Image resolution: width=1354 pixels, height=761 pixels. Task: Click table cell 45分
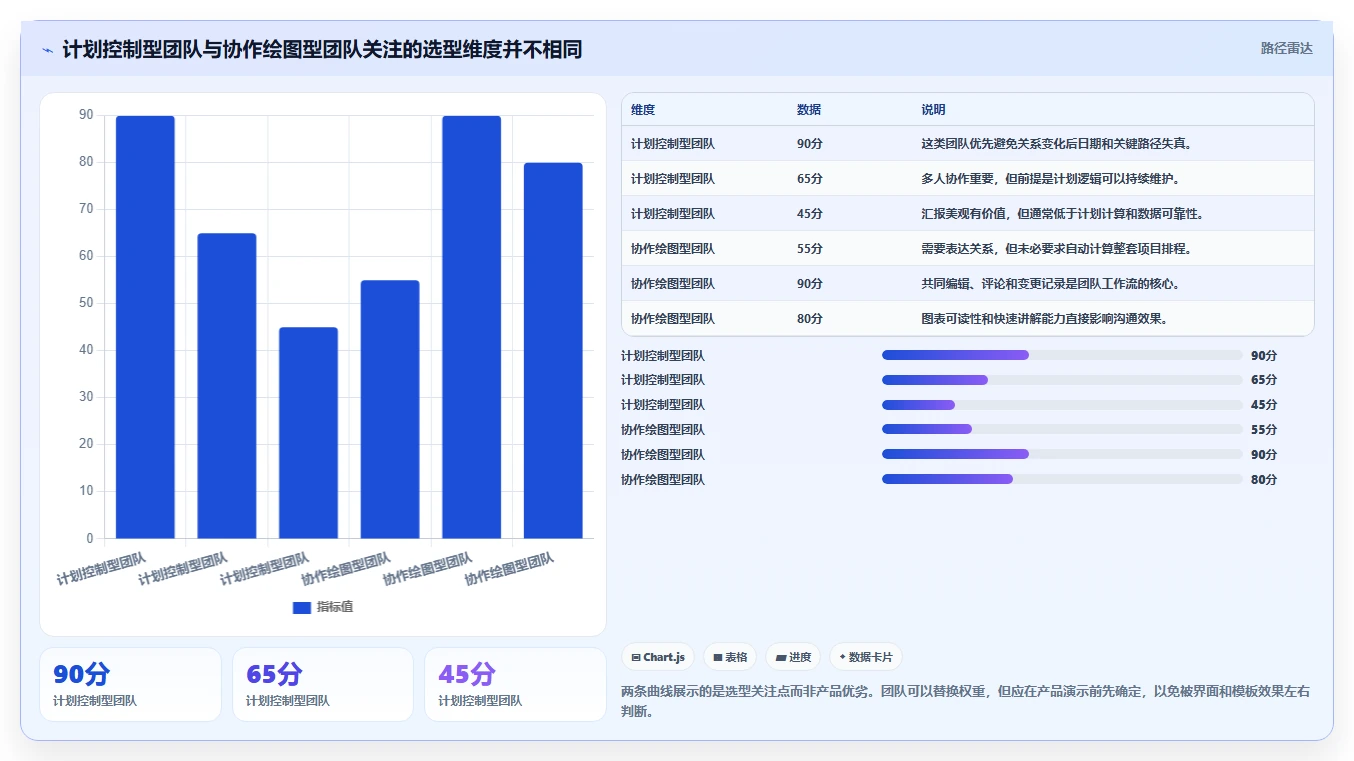[x=810, y=214]
